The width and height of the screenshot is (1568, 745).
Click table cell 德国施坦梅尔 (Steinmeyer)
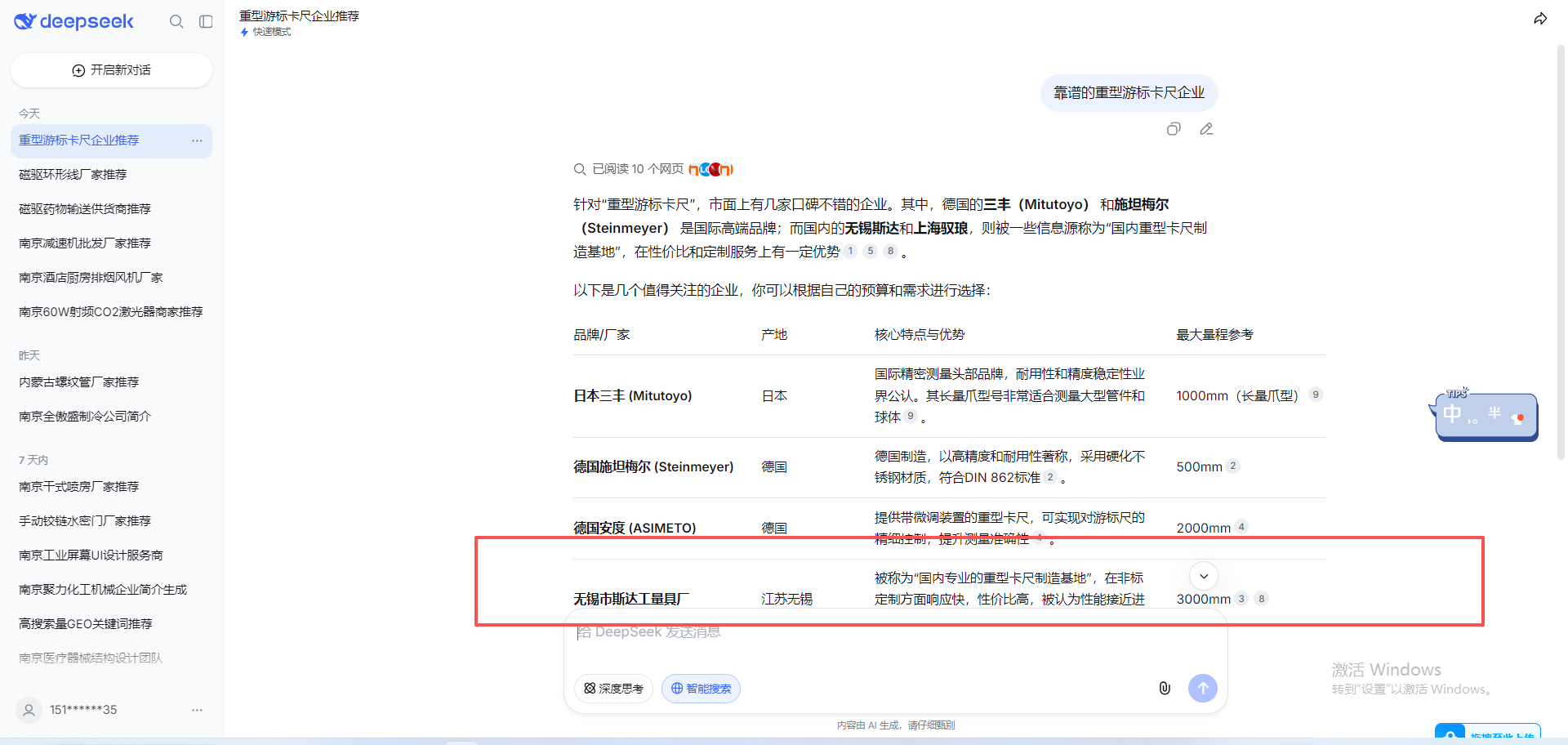[653, 467]
